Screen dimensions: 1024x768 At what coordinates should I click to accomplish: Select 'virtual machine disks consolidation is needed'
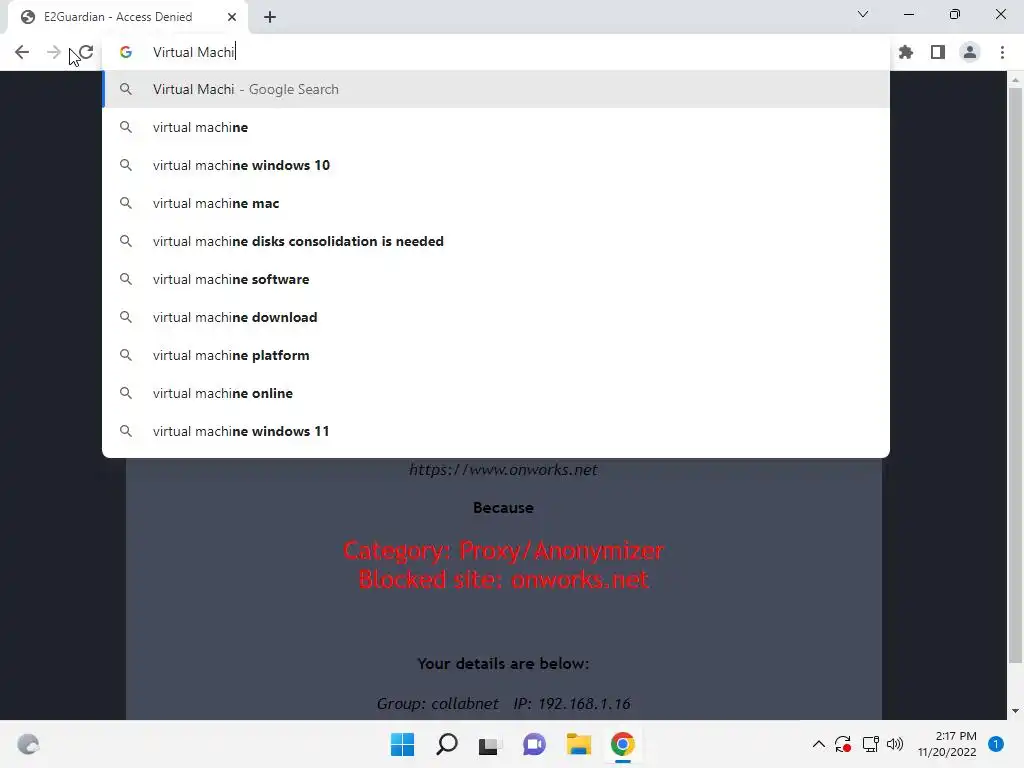point(496,241)
